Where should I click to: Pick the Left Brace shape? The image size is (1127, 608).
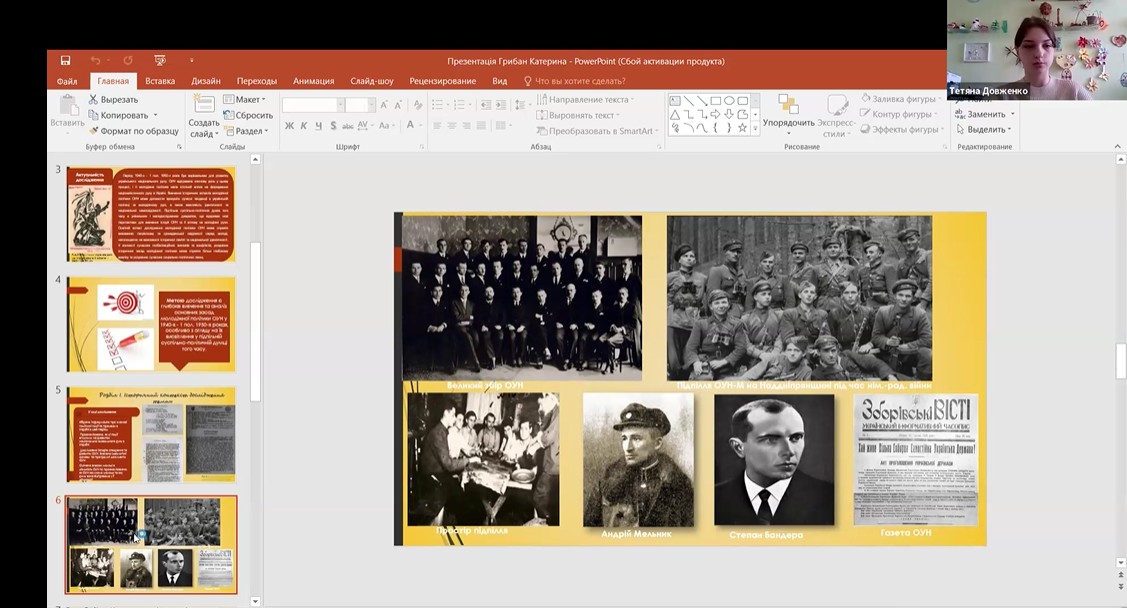[x=716, y=128]
